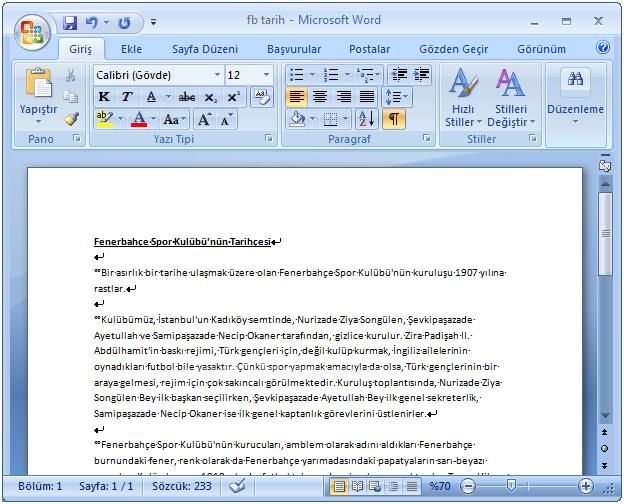624x504 pixels.
Task: Expand the font name dropdown arrow
Action: [x=217, y=75]
